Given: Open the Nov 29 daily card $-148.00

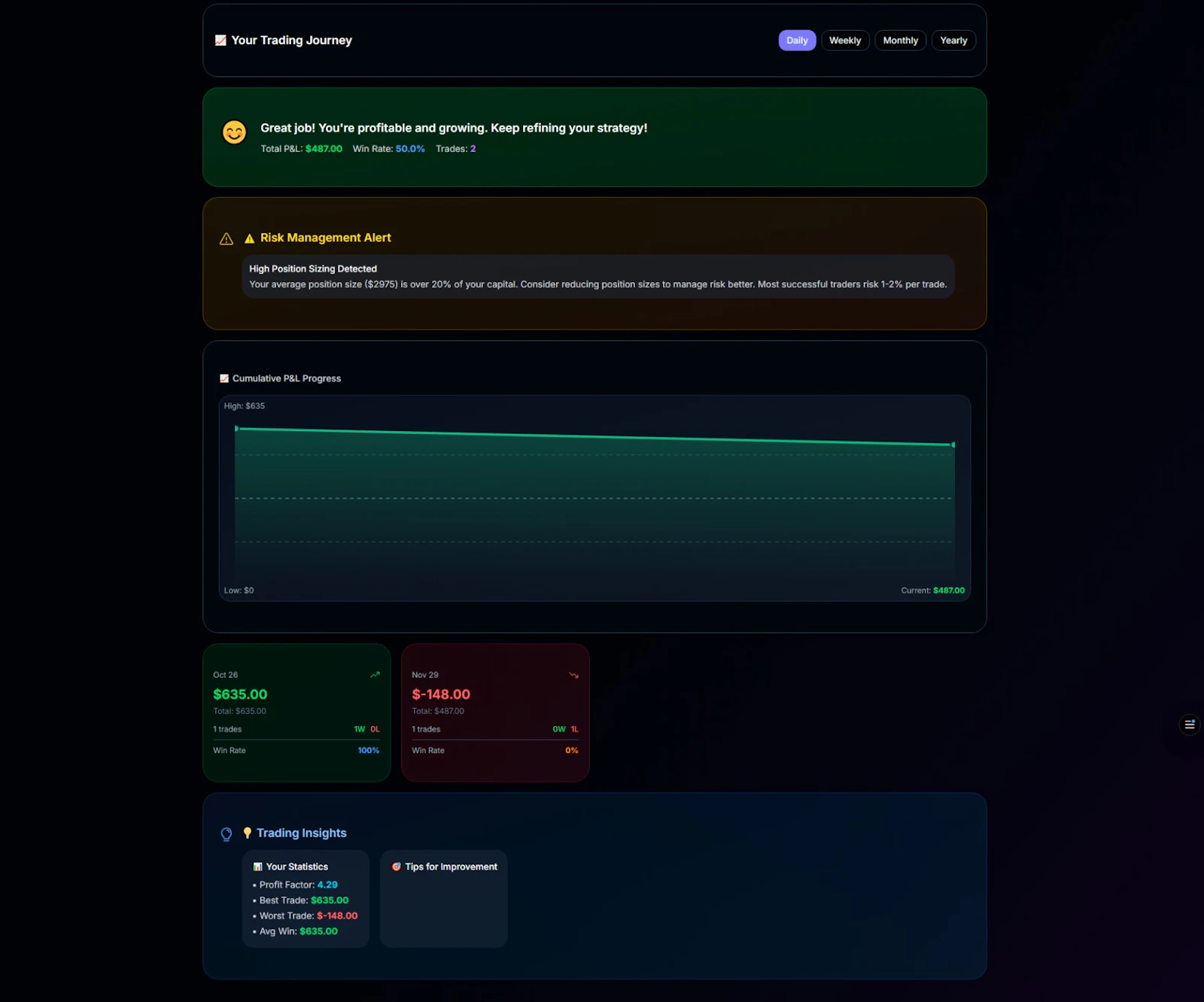Looking at the screenshot, I should tap(495, 712).
